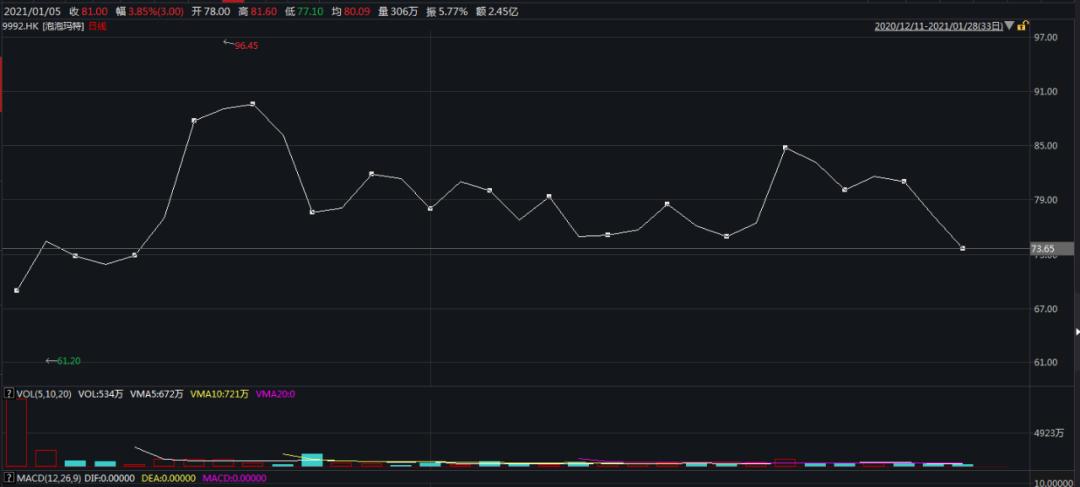Click the DIF:0.00000 readout
1080x487 pixels.
(111, 477)
